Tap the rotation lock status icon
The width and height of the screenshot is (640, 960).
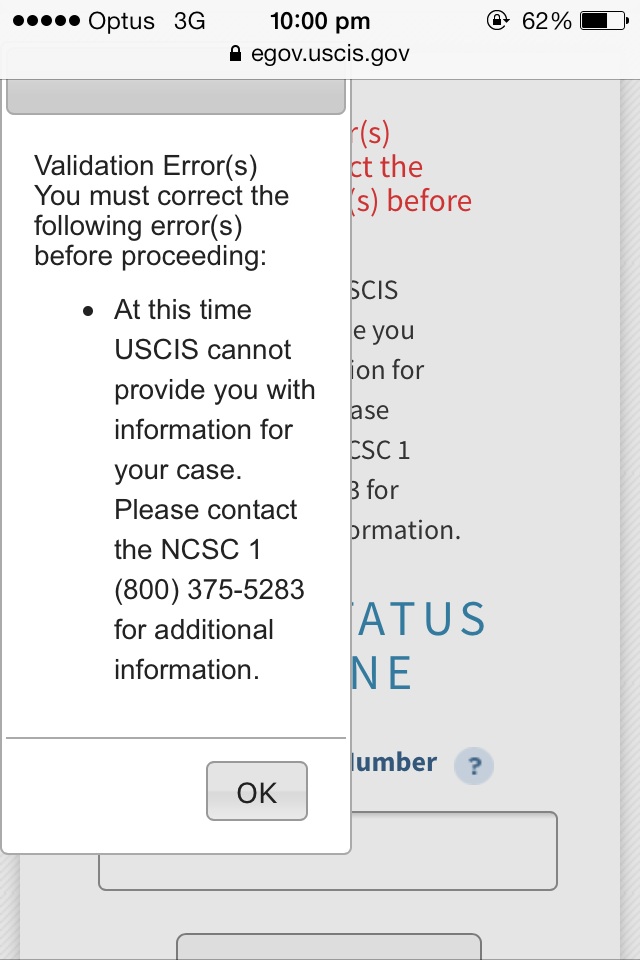[x=497, y=21]
